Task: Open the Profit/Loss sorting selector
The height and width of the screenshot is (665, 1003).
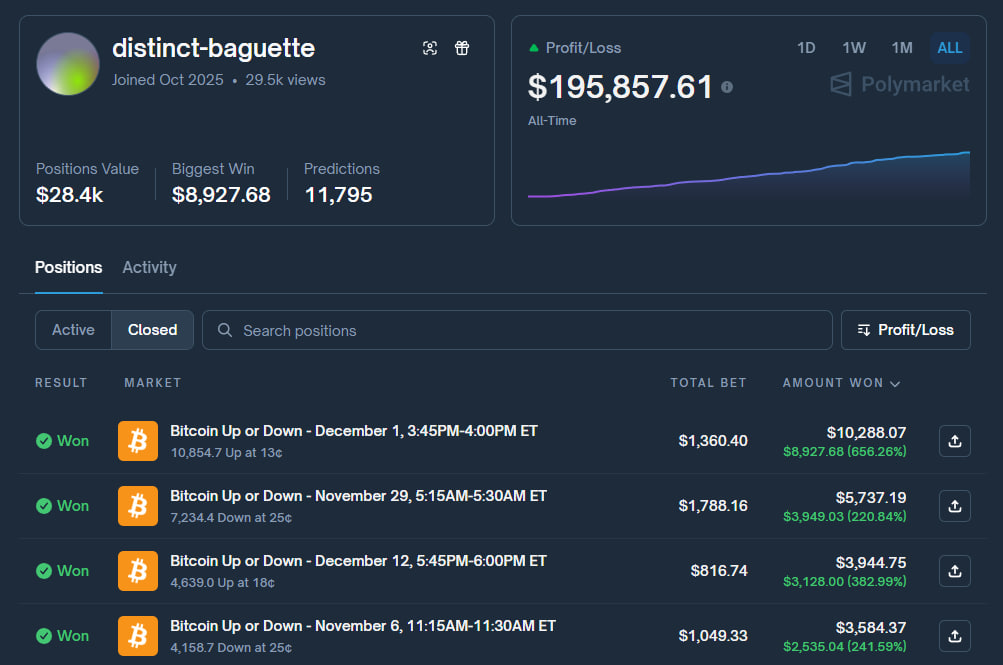Action: [905, 329]
